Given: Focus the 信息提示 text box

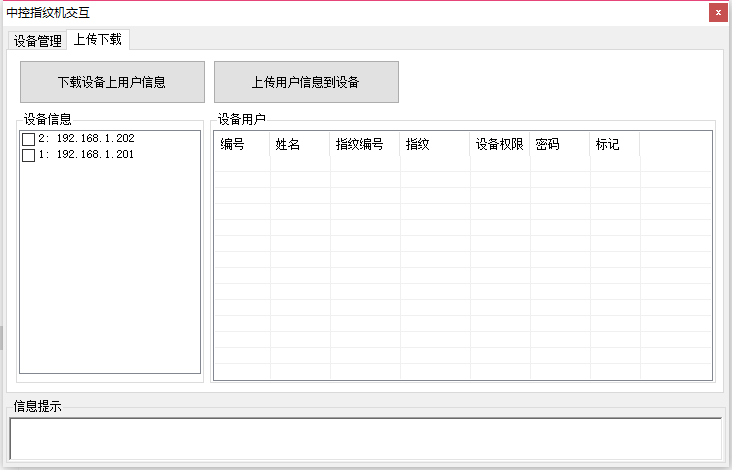Looking at the screenshot, I should [365, 438].
